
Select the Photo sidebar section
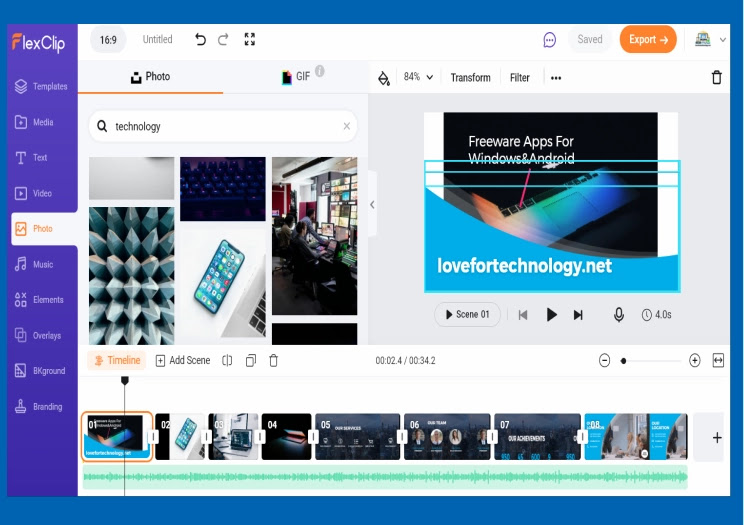[x=44, y=229]
